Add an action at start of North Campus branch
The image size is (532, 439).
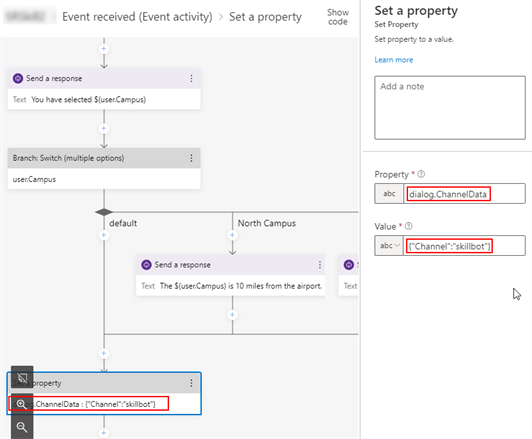coord(232,235)
